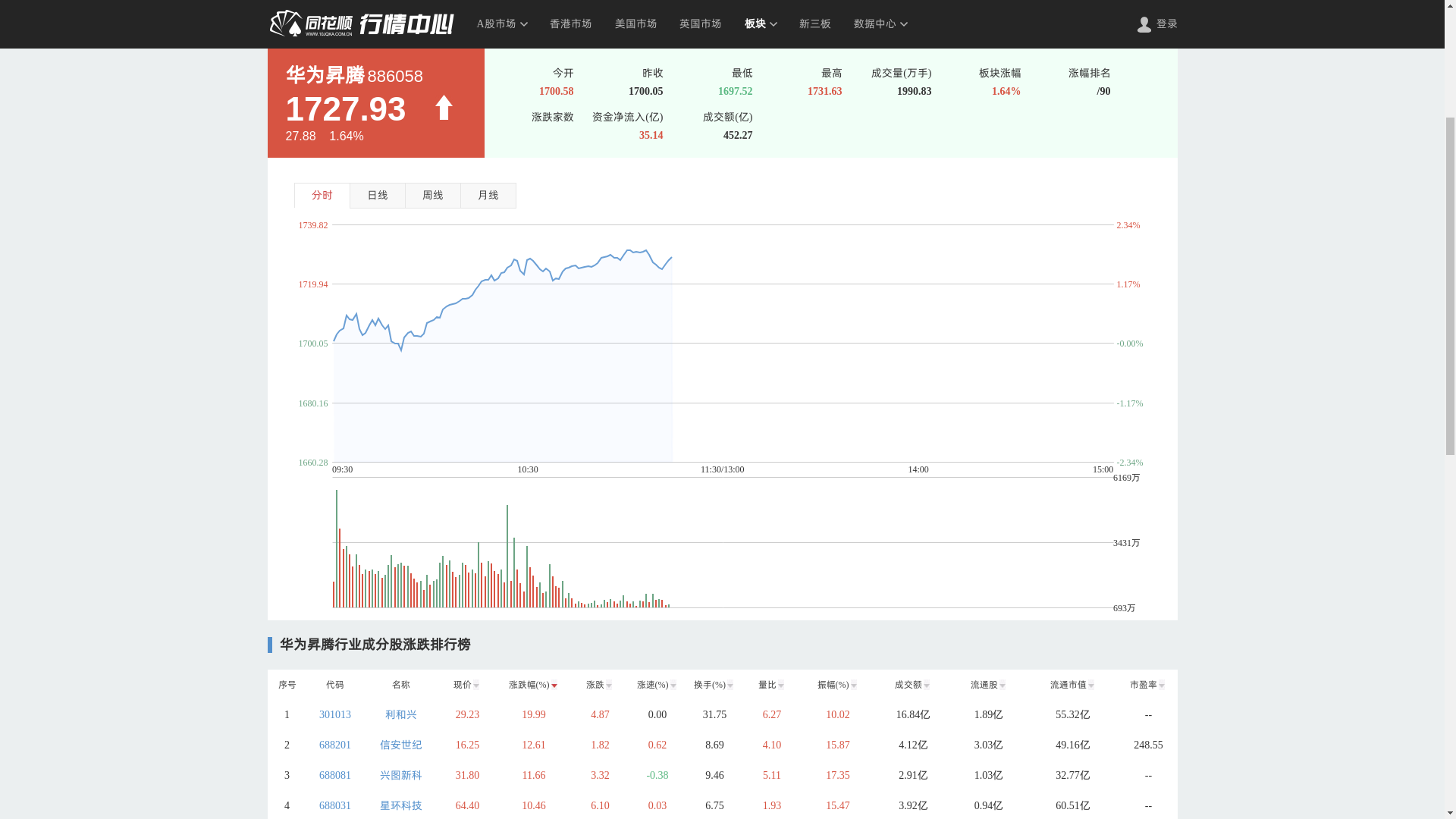The height and width of the screenshot is (819, 1456).
Task: Click the 现价 column sort arrow
Action: pyautogui.click(x=476, y=686)
